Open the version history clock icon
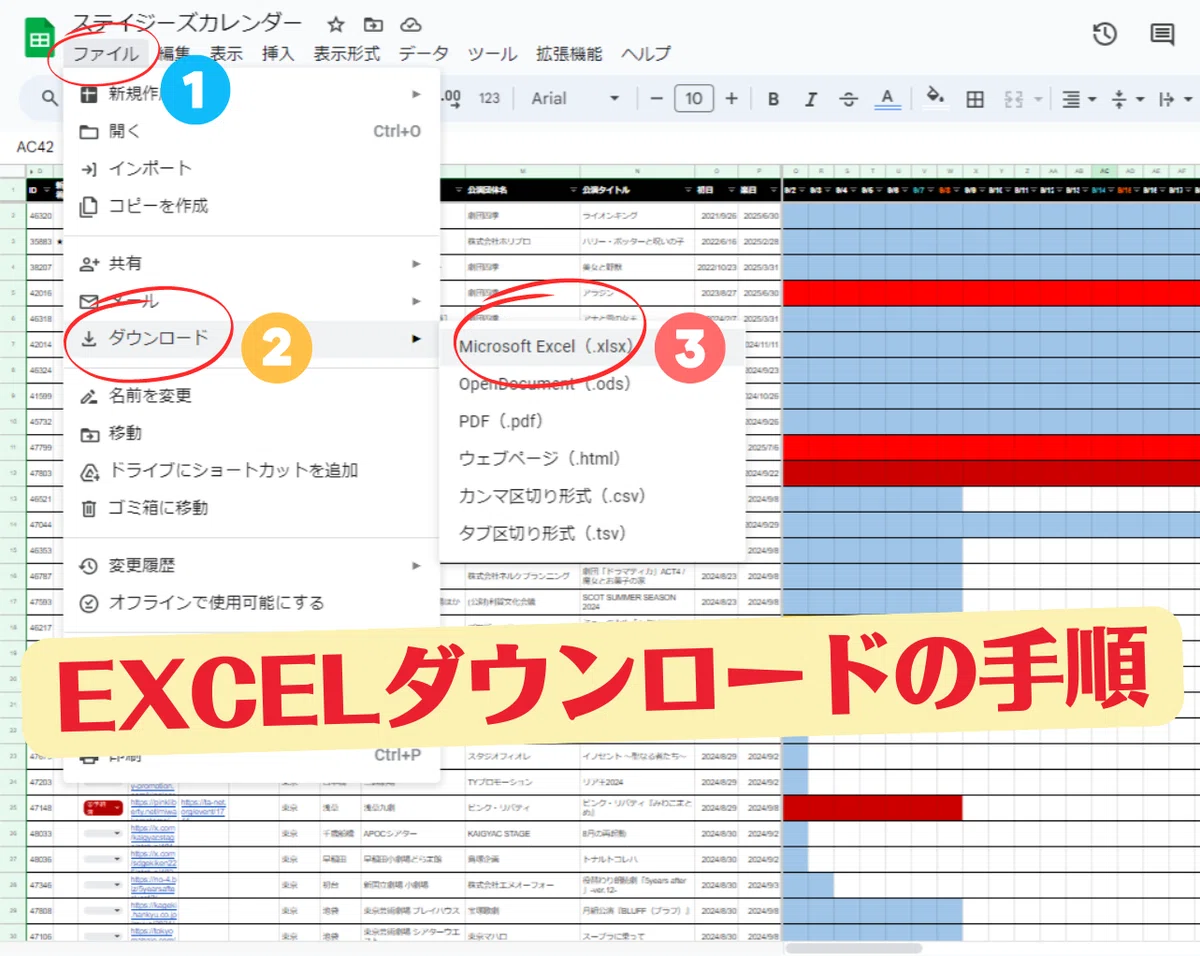Viewport: 1200px width, 956px height. 1104,34
